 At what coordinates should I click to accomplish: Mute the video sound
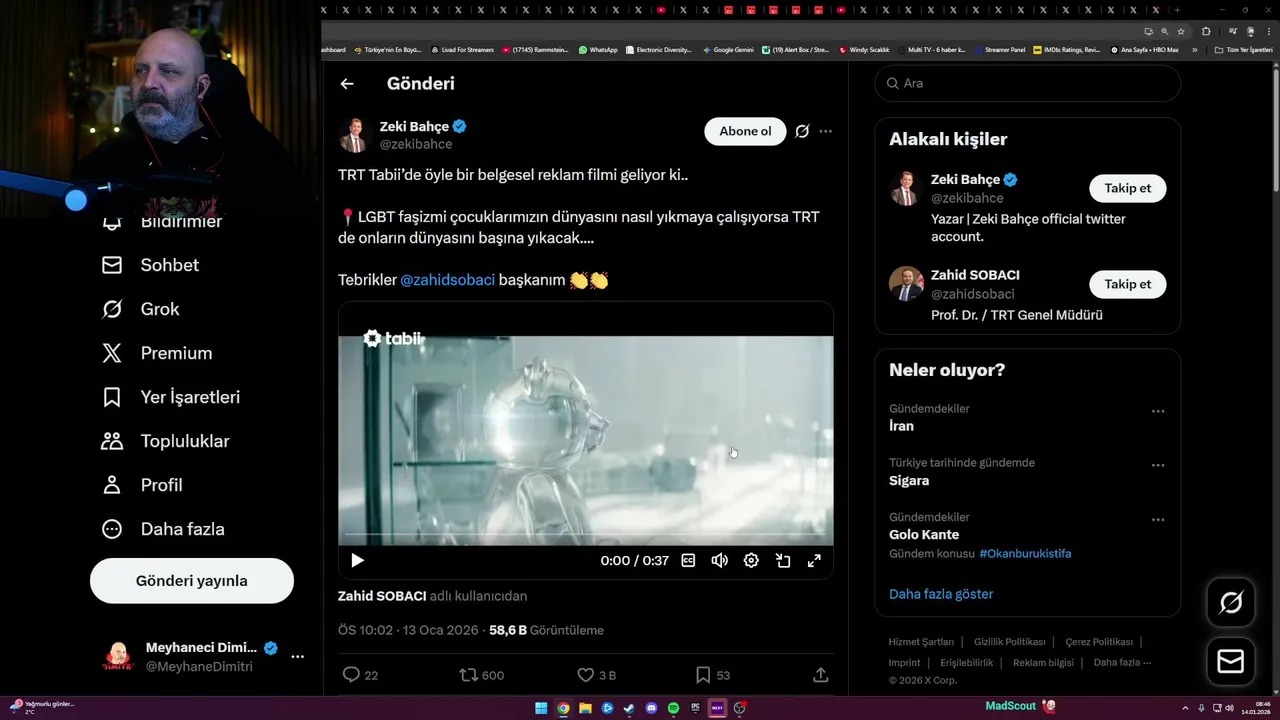(x=719, y=561)
